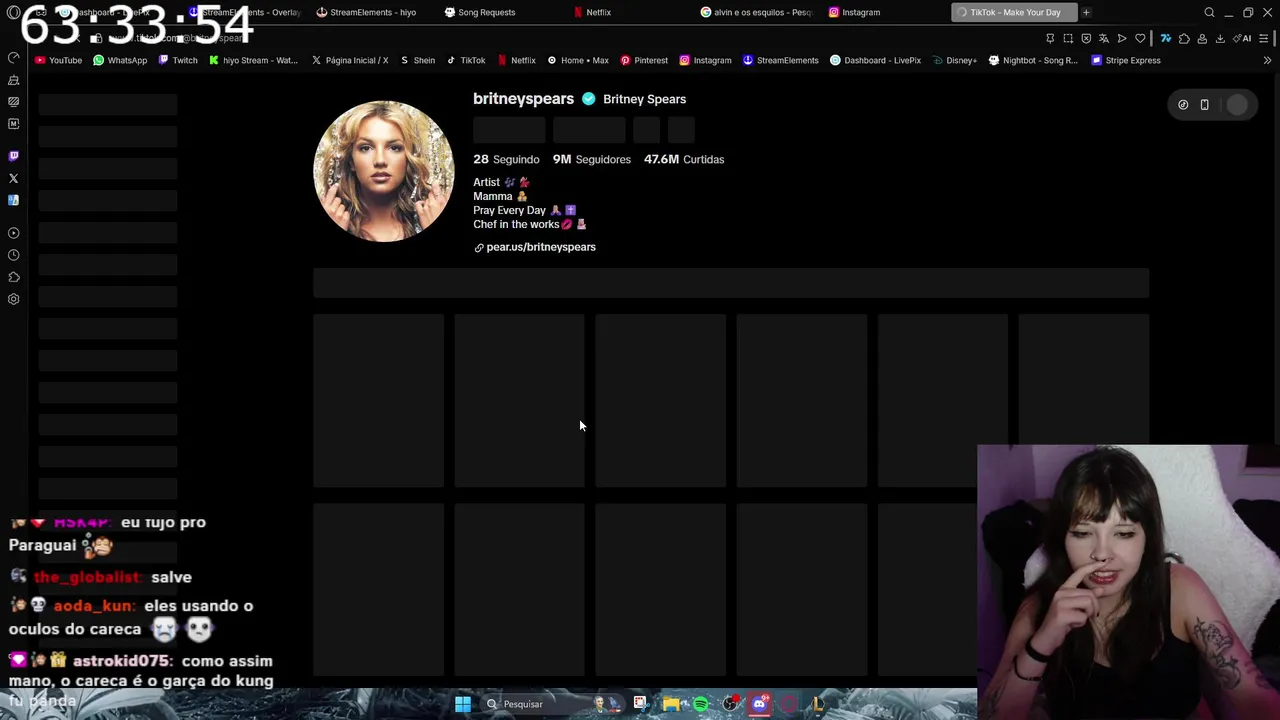The width and height of the screenshot is (1280, 720).
Task: Open the X sidebar panel icon
Action: click(13, 178)
